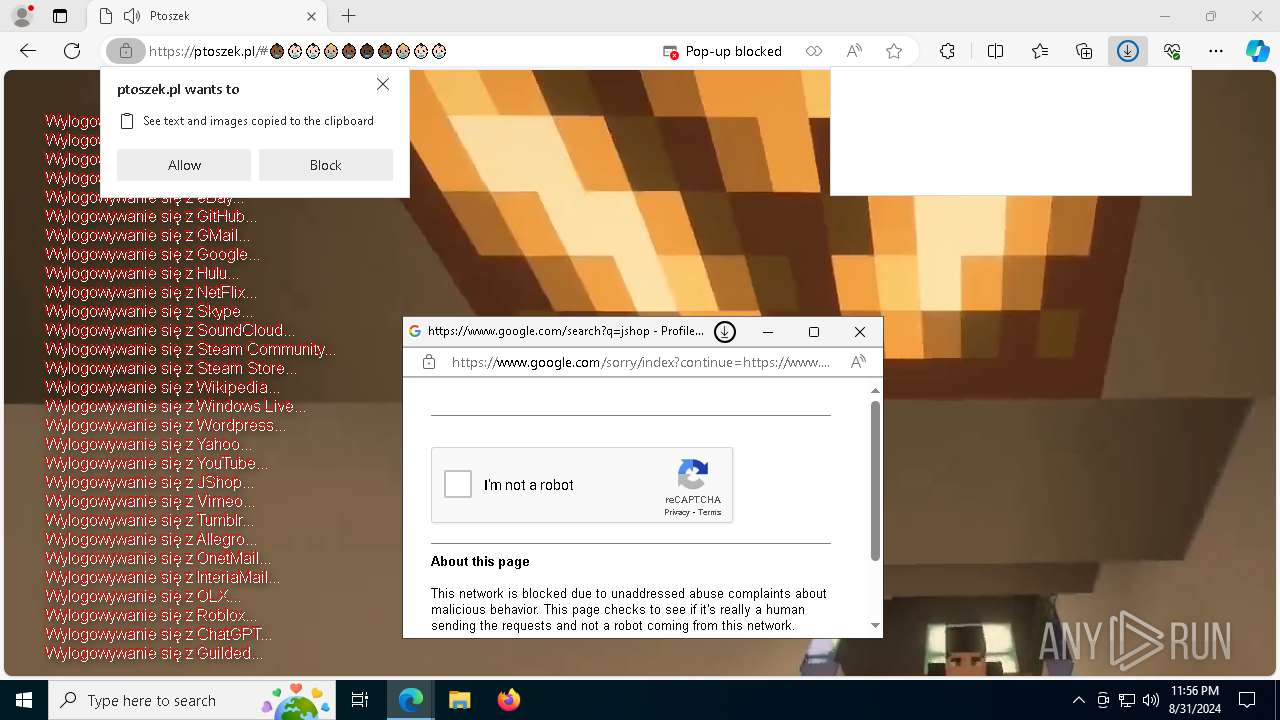Open the tab actions menu icon
Viewport: 1280px width, 720px height.
(60, 16)
